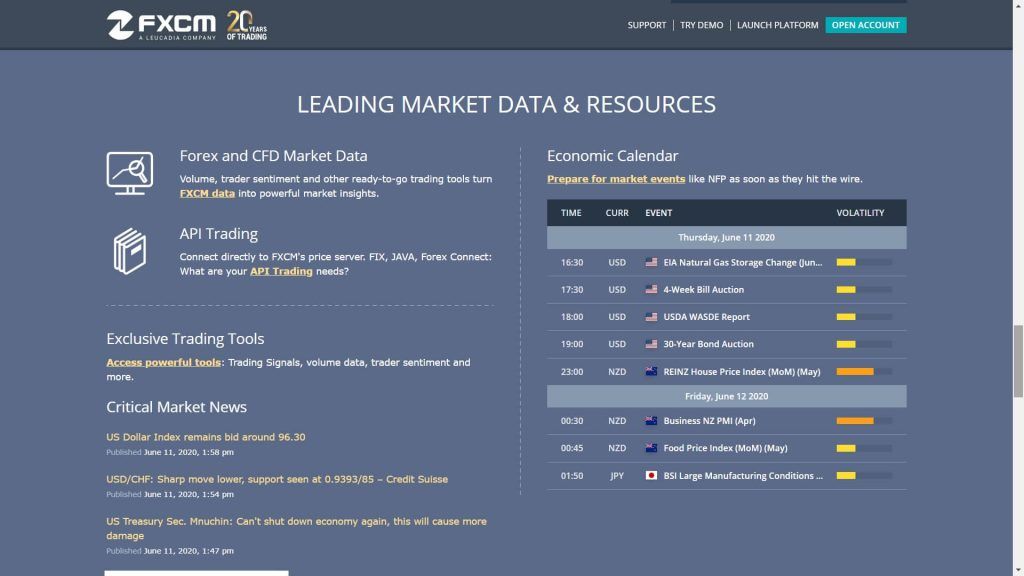The image size is (1024, 576).
Task: Click BSI Large Manufacturing Conditions event
Action: 743,475
